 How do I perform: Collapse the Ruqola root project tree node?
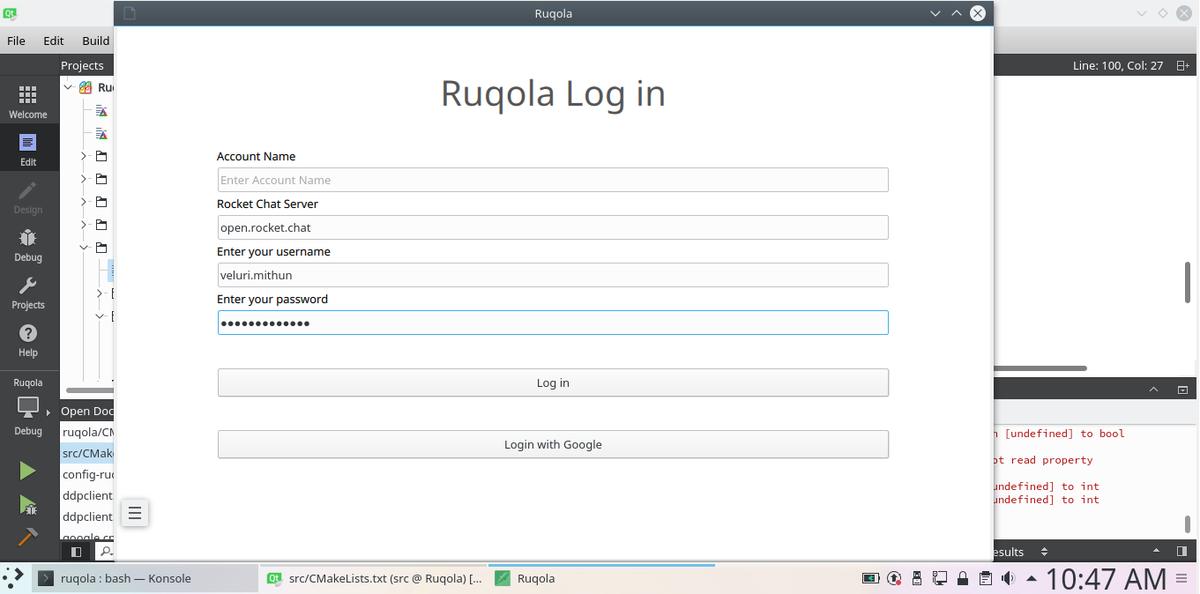[x=69, y=88]
